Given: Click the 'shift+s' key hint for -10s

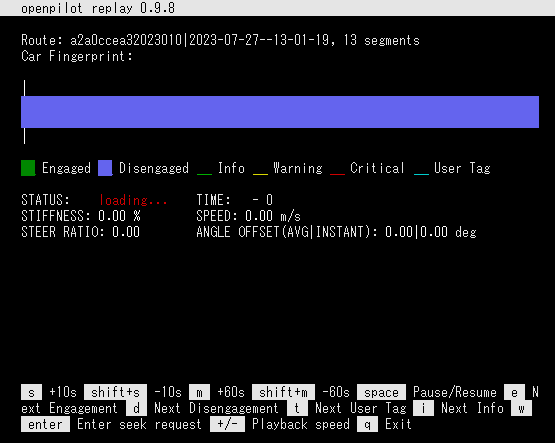Looking at the screenshot, I should [115, 392].
